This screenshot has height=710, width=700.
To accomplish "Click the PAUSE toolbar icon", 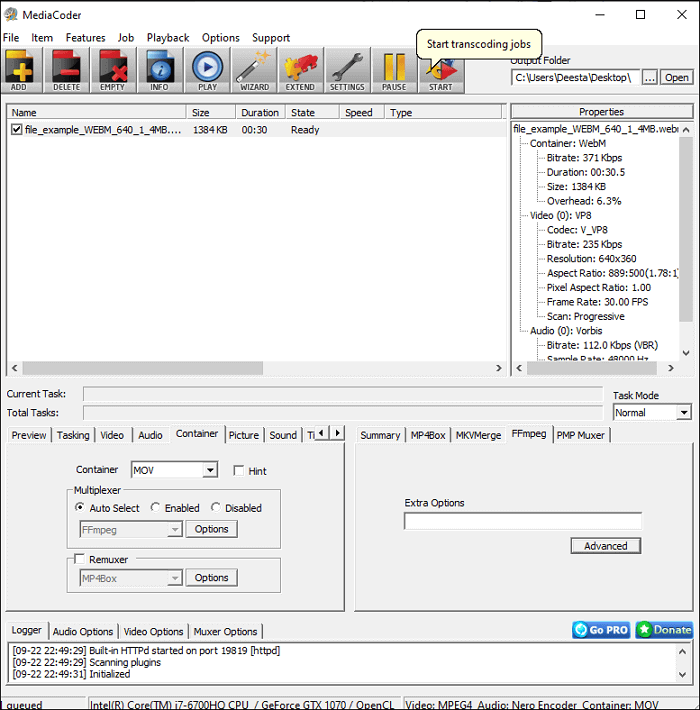I will (394, 69).
